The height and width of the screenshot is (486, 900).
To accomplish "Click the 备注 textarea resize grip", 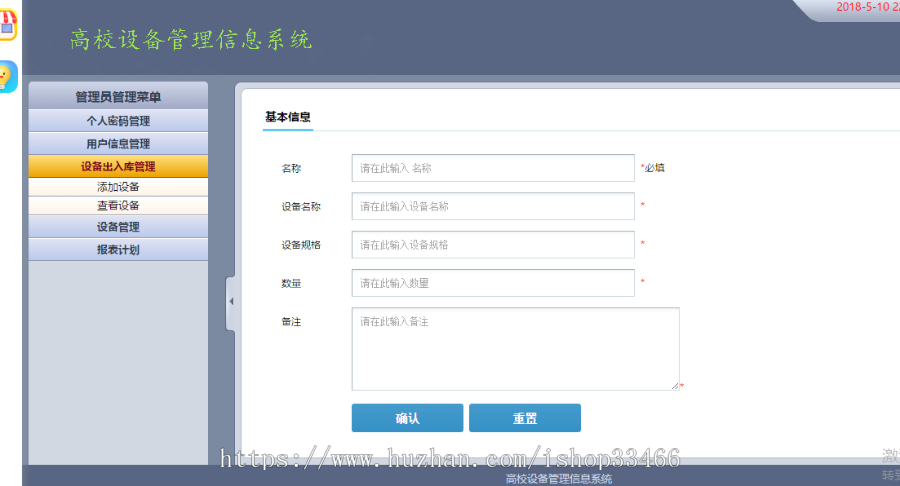I will pyautogui.click(x=675, y=386).
